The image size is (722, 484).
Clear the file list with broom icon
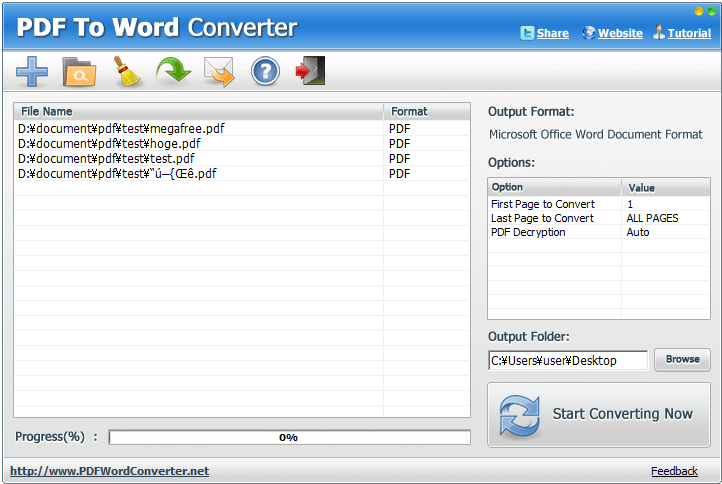click(126, 72)
